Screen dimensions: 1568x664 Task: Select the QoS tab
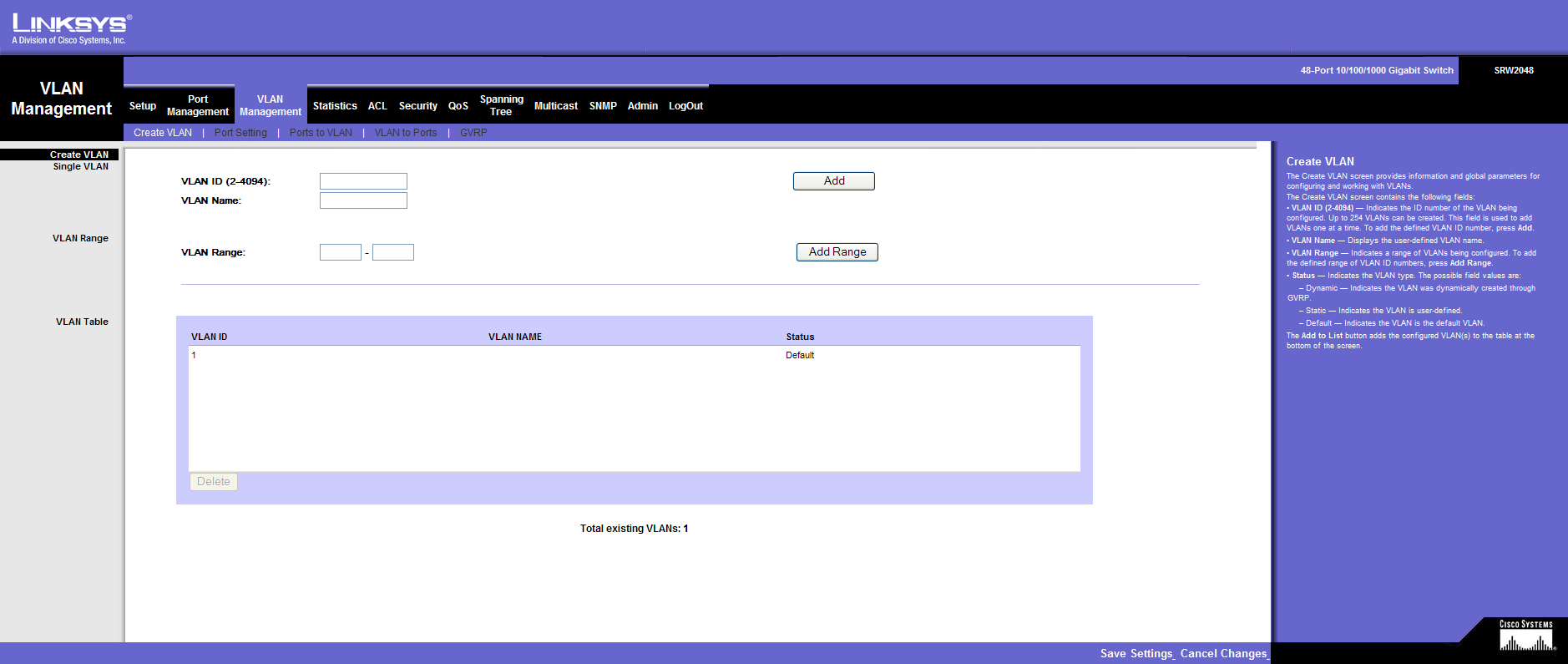click(x=458, y=106)
